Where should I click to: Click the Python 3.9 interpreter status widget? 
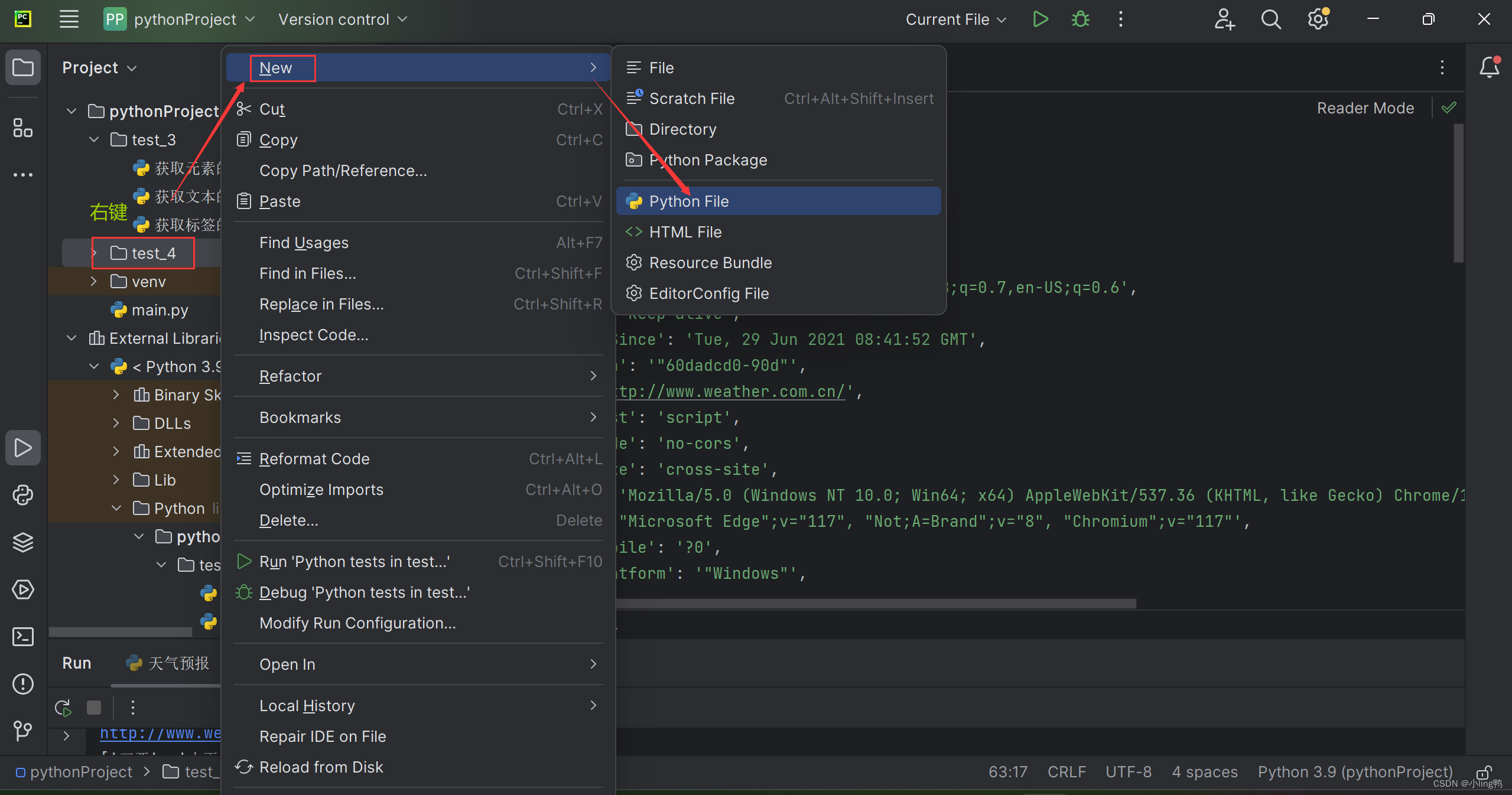[1354, 772]
